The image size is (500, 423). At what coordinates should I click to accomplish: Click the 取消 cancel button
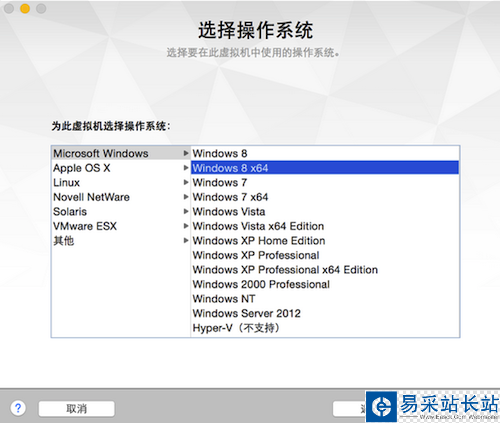click(77, 409)
